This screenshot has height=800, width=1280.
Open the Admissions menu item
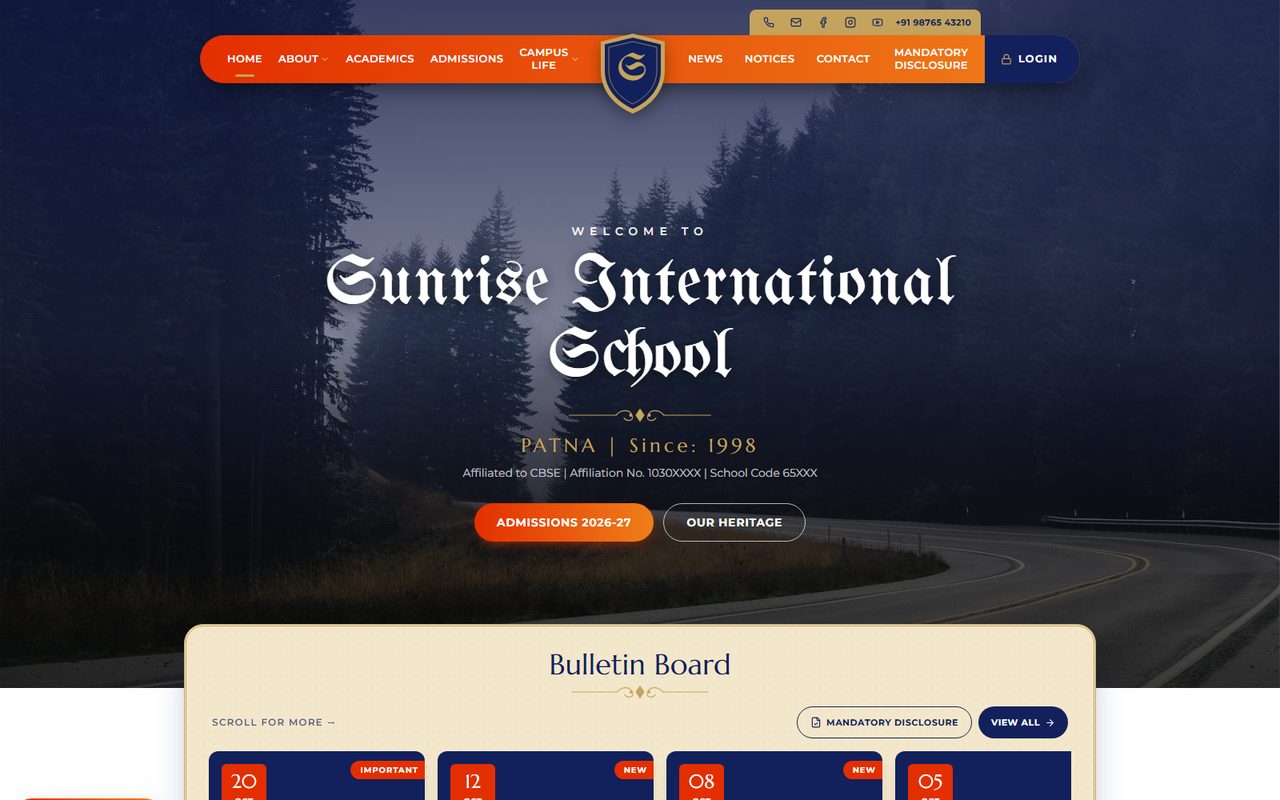tap(467, 59)
